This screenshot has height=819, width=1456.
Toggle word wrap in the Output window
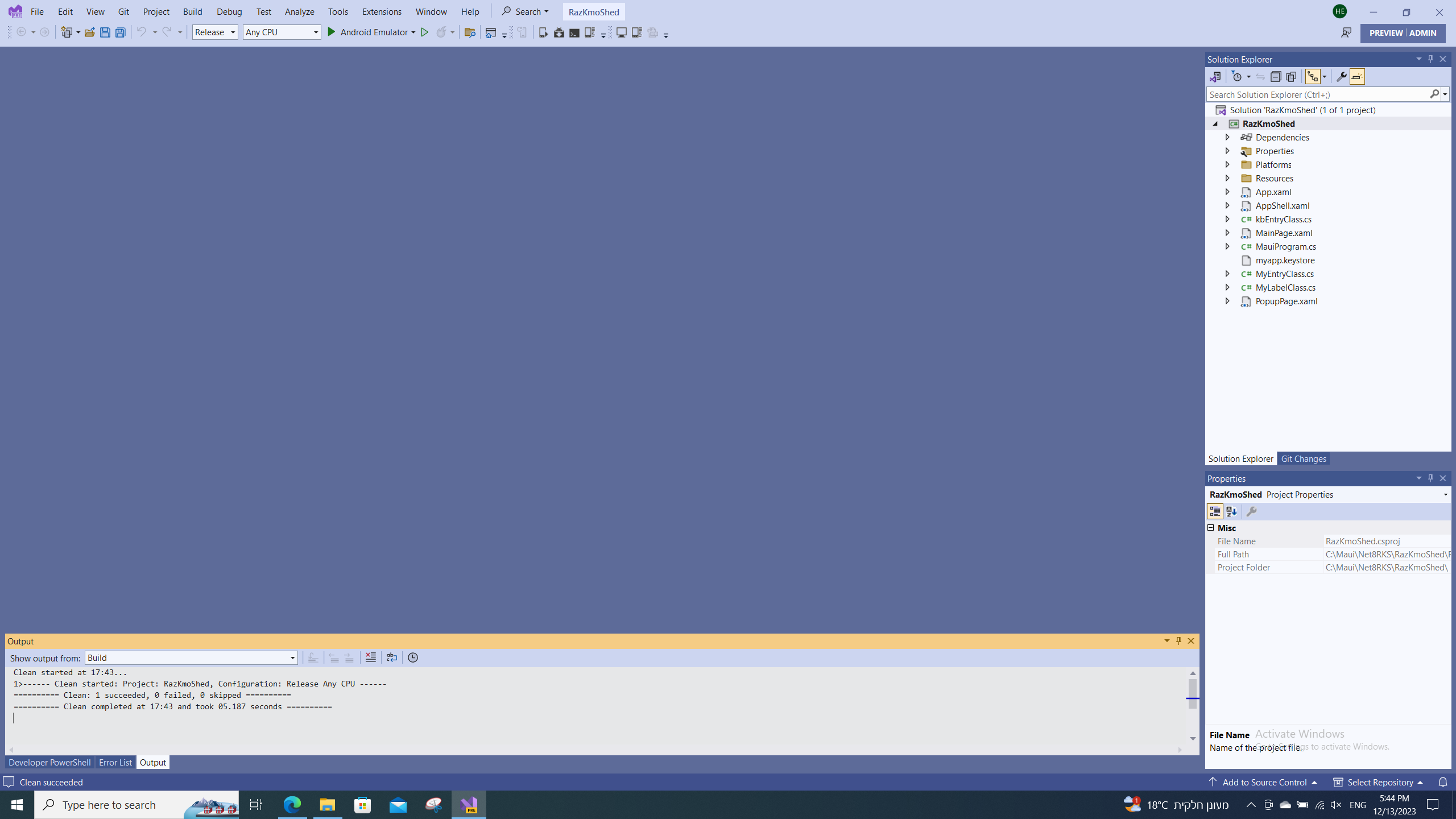[392, 657]
